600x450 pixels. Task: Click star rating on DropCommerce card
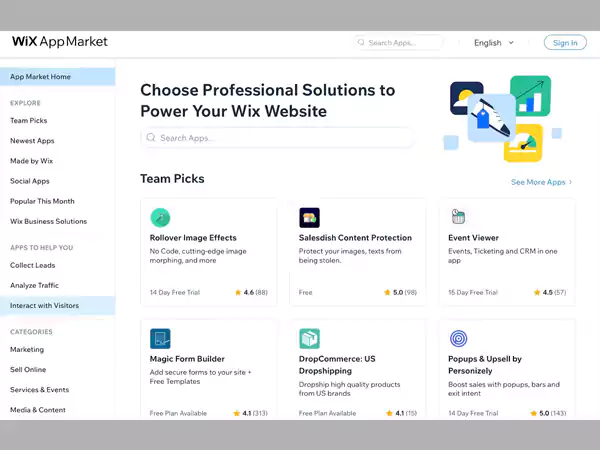pos(401,413)
